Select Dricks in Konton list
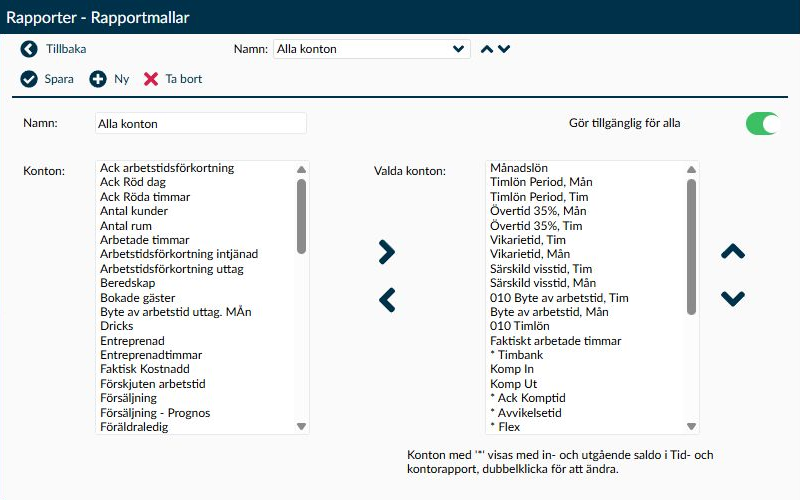Screen dimensions: 800x500 coord(116,326)
